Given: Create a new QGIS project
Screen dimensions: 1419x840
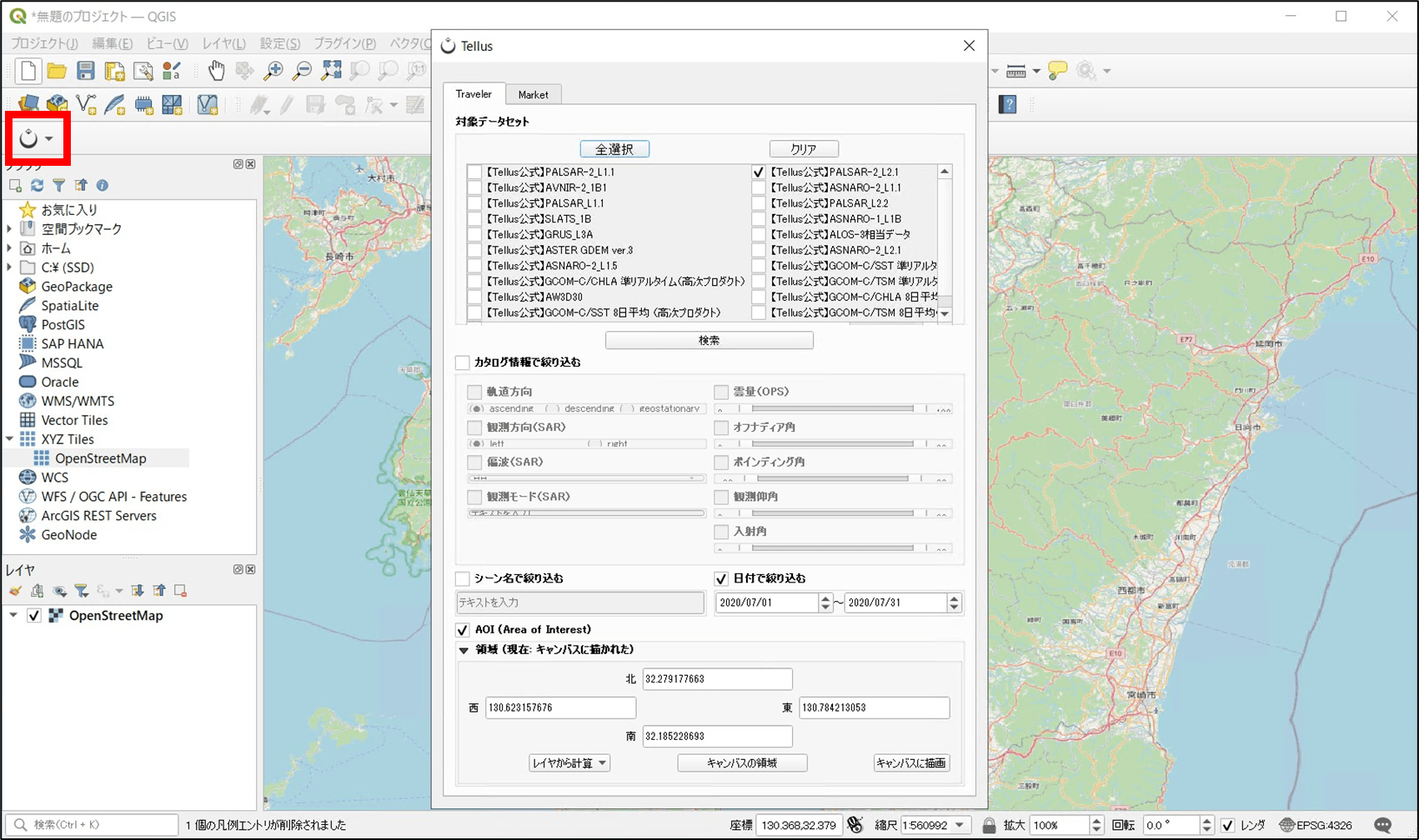Looking at the screenshot, I should tap(28, 71).
